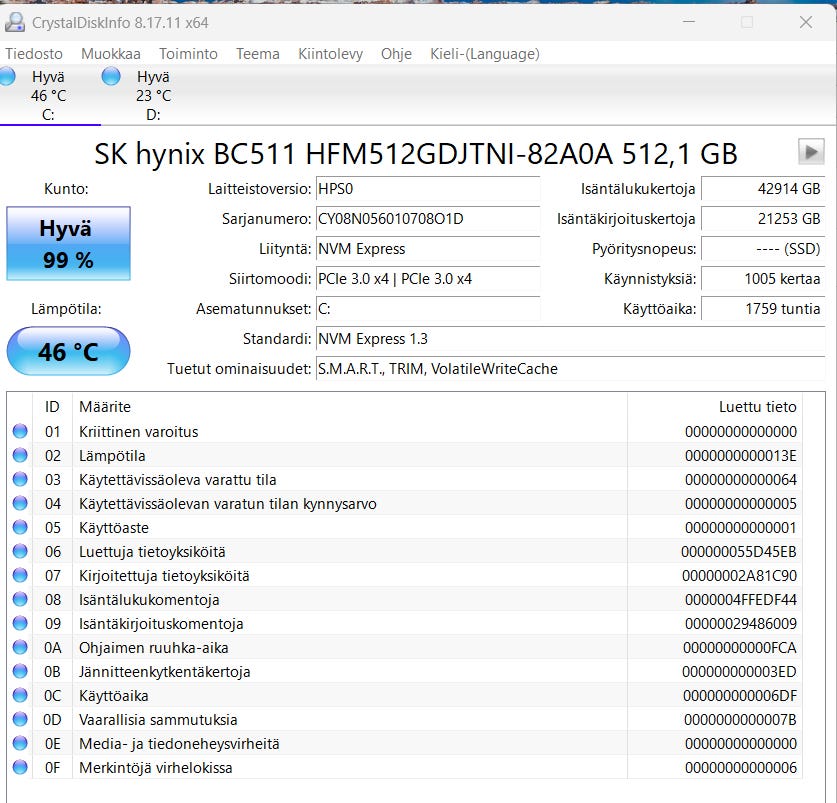The image size is (837, 803).
Task: Click status orb for Merkintöjä virhelokissa
Action: tap(20, 768)
